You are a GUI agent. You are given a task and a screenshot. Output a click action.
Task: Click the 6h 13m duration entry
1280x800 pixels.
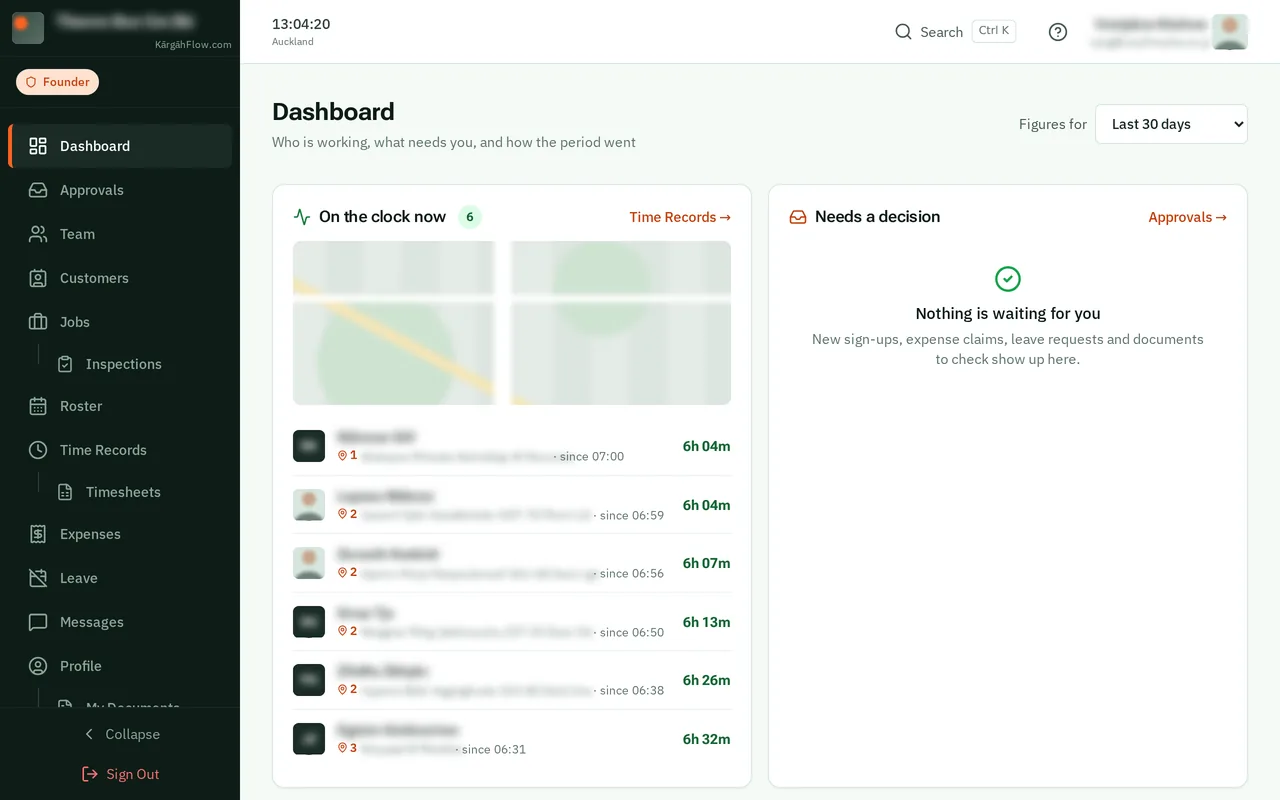(x=706, y=622)
